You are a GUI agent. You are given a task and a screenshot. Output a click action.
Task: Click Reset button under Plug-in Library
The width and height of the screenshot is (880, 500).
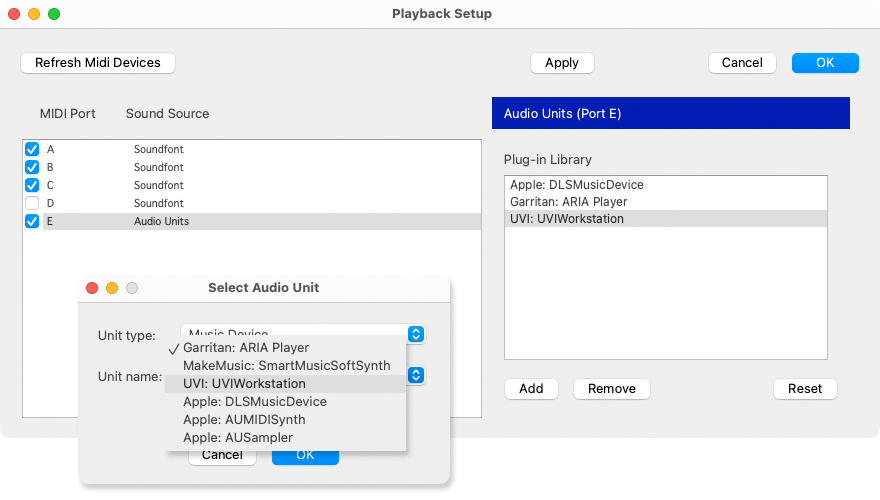(x=805, y=389)
